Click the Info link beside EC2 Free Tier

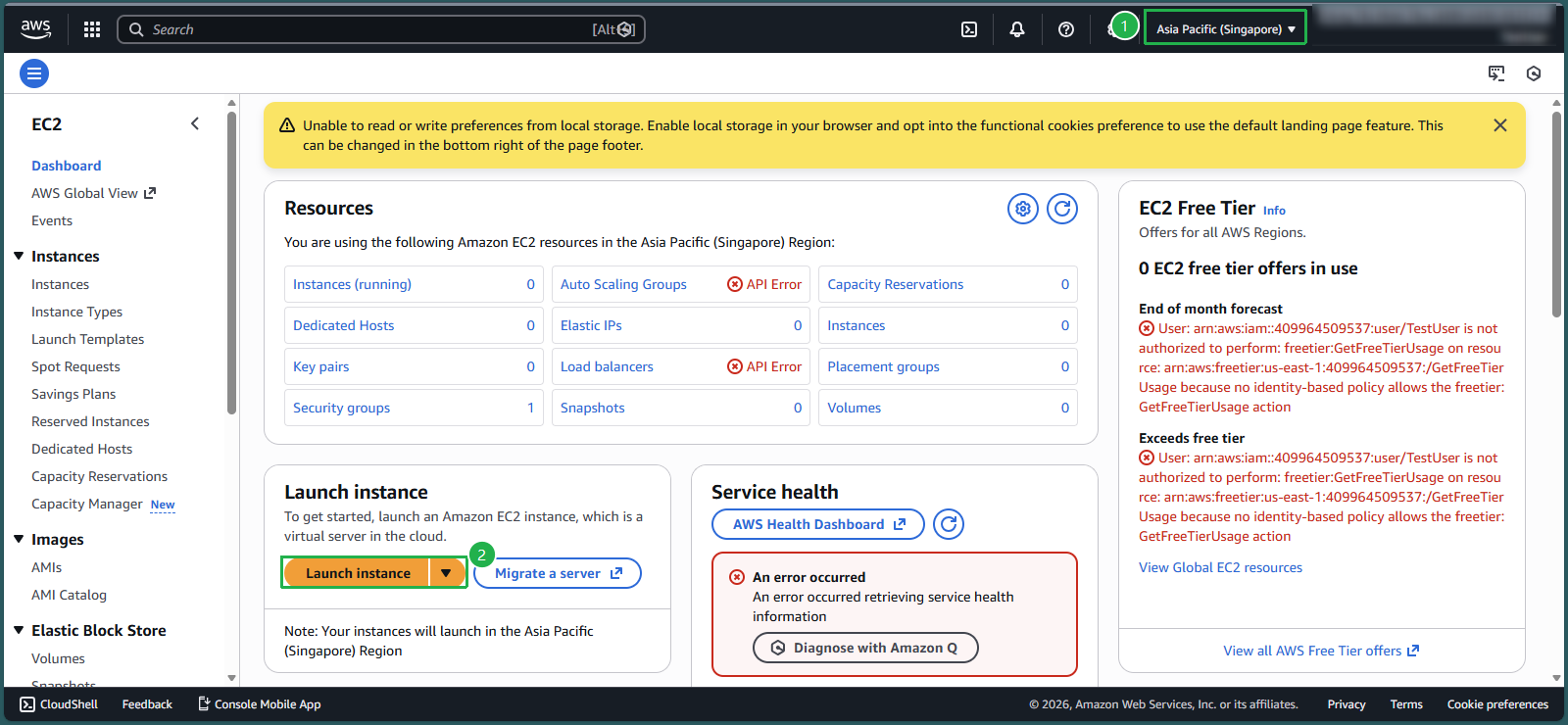click(x=1274, y=210)
